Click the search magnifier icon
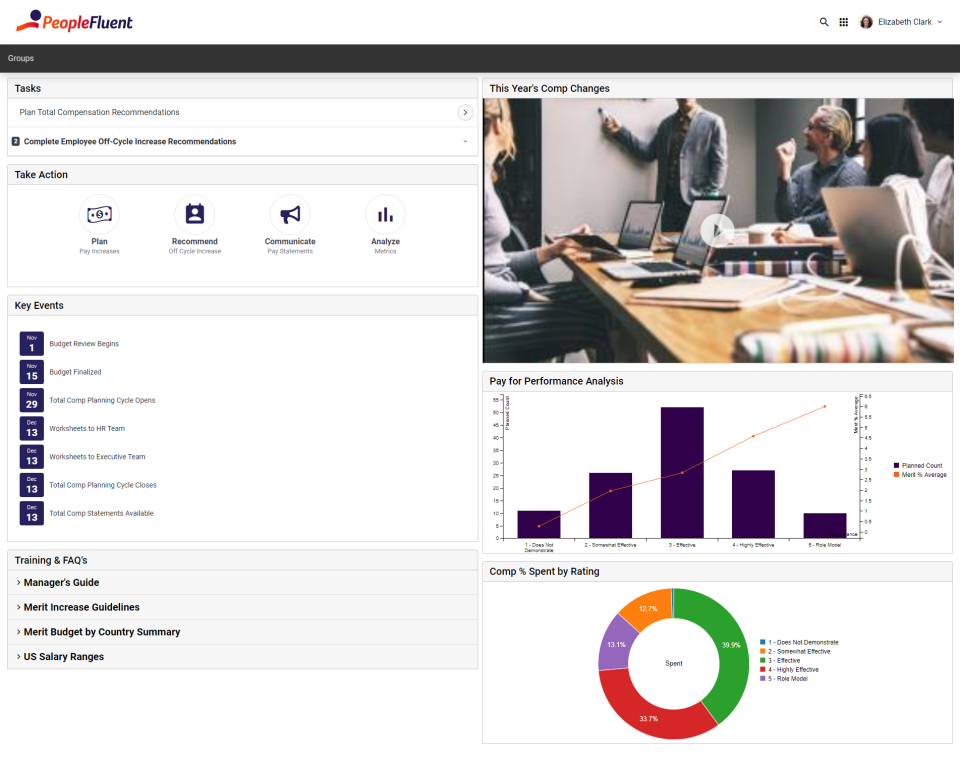The height and width of the screenshot is (757, 960). pyautogui.click(x=824, y=21)
